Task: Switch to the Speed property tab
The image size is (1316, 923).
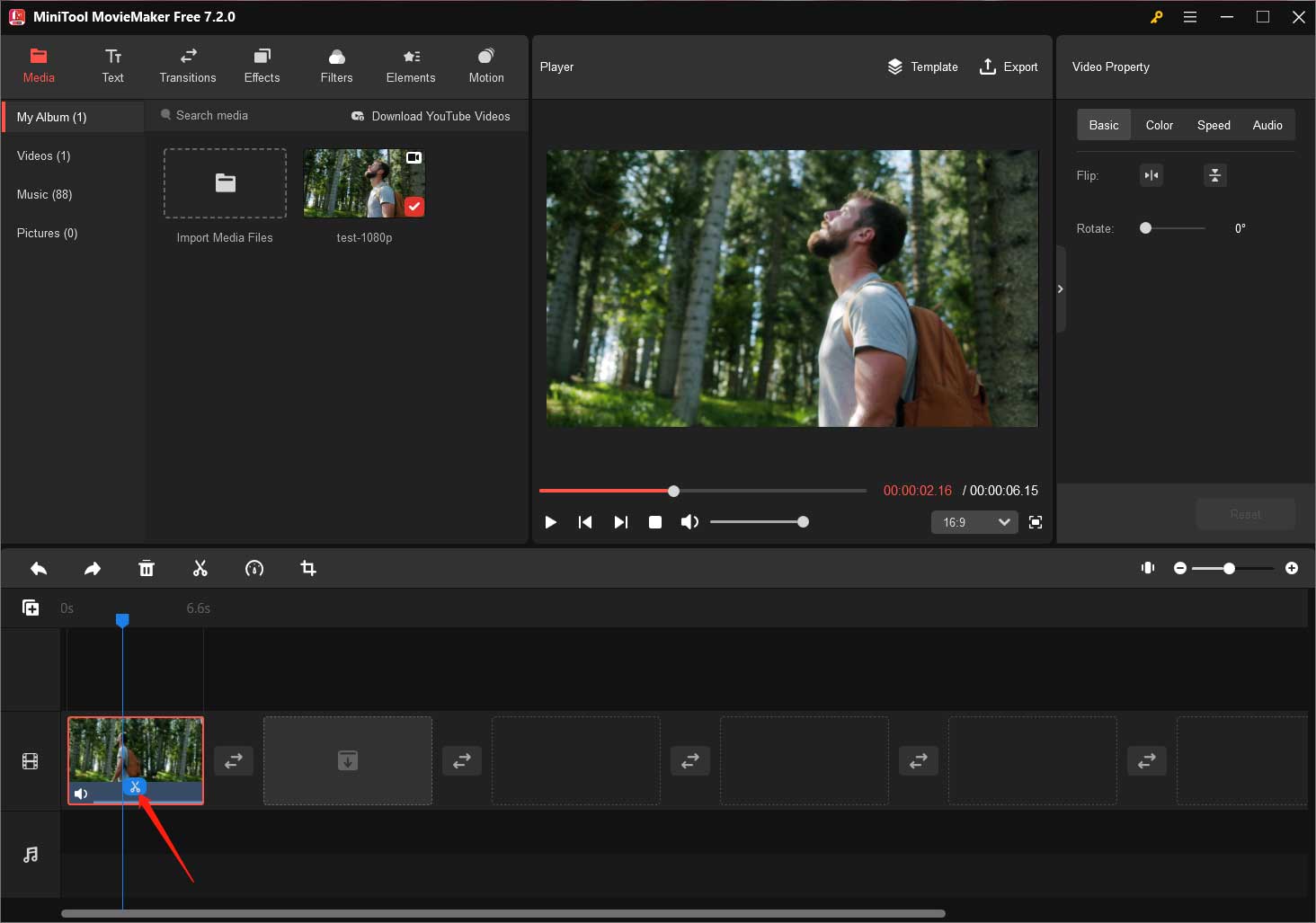Action: point(1214,125)
